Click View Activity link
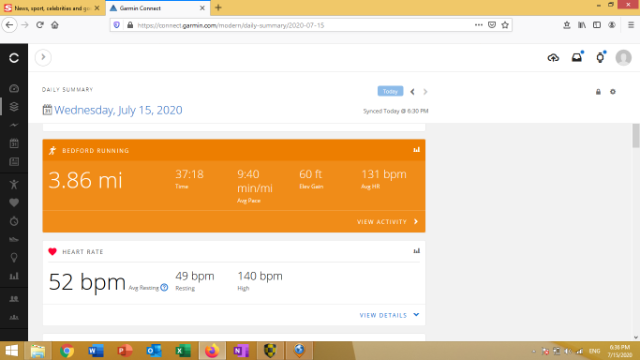Image resolution: width=640 pixels, height=360 pixels. point(387,222)
